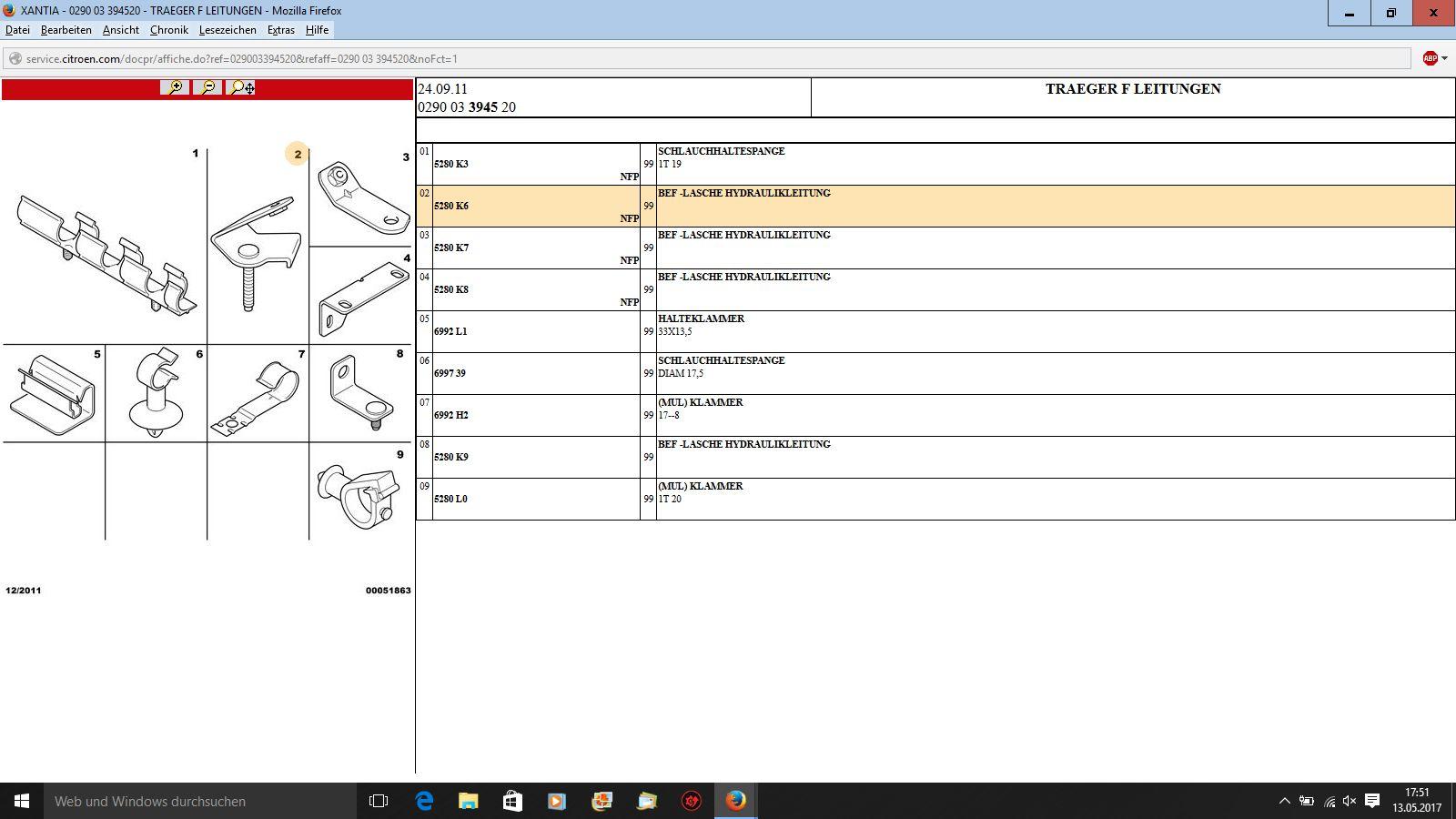This screenshot has height=819, width=1456.
Task: Click part number 5280 K7
Action: coord(451,248)
